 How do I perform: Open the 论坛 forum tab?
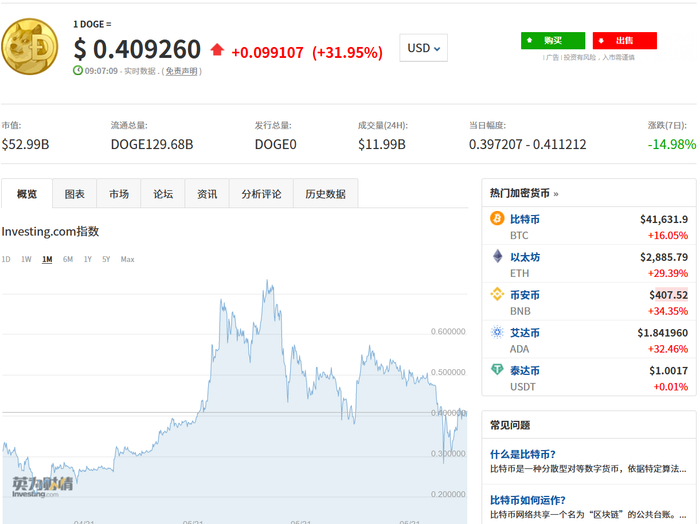[163, 194]
